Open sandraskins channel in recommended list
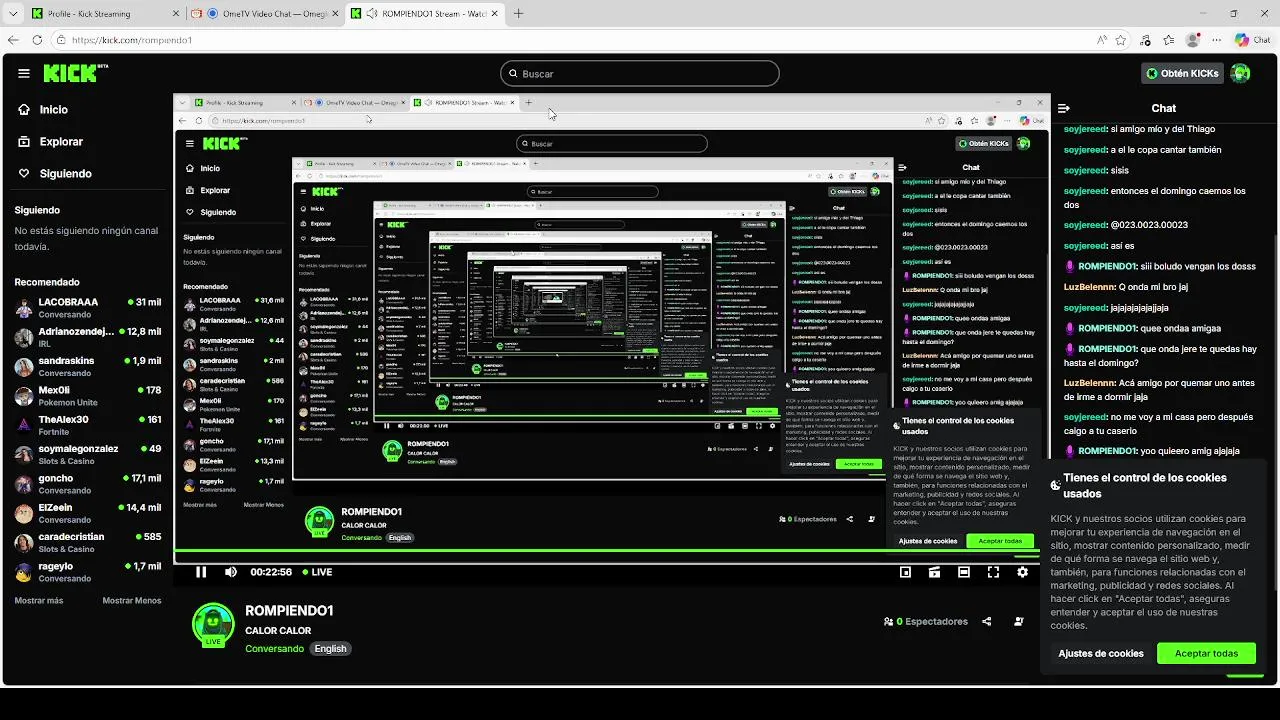The image size is (1280, 720). [88, 366]
